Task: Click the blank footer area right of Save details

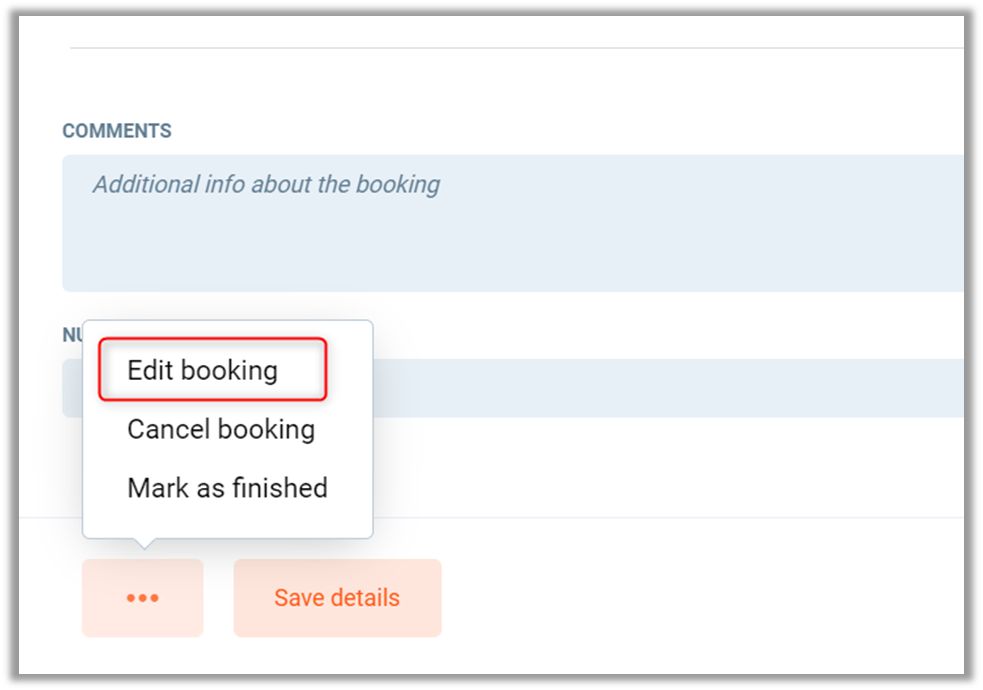Action: click(x=700, y=598)
